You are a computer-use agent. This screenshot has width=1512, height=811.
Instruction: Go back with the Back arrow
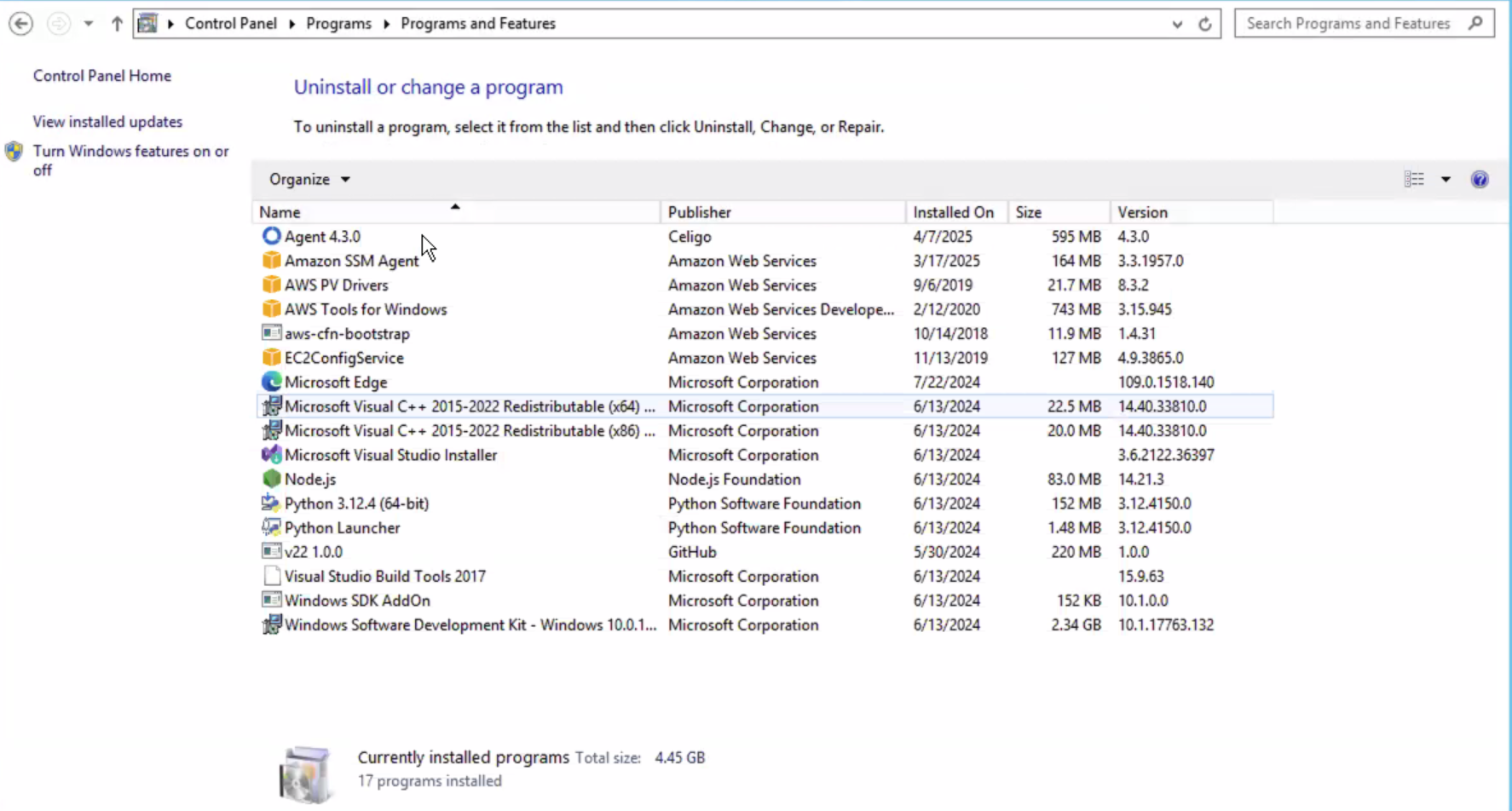pyautogui.click(x=21, y=24)
